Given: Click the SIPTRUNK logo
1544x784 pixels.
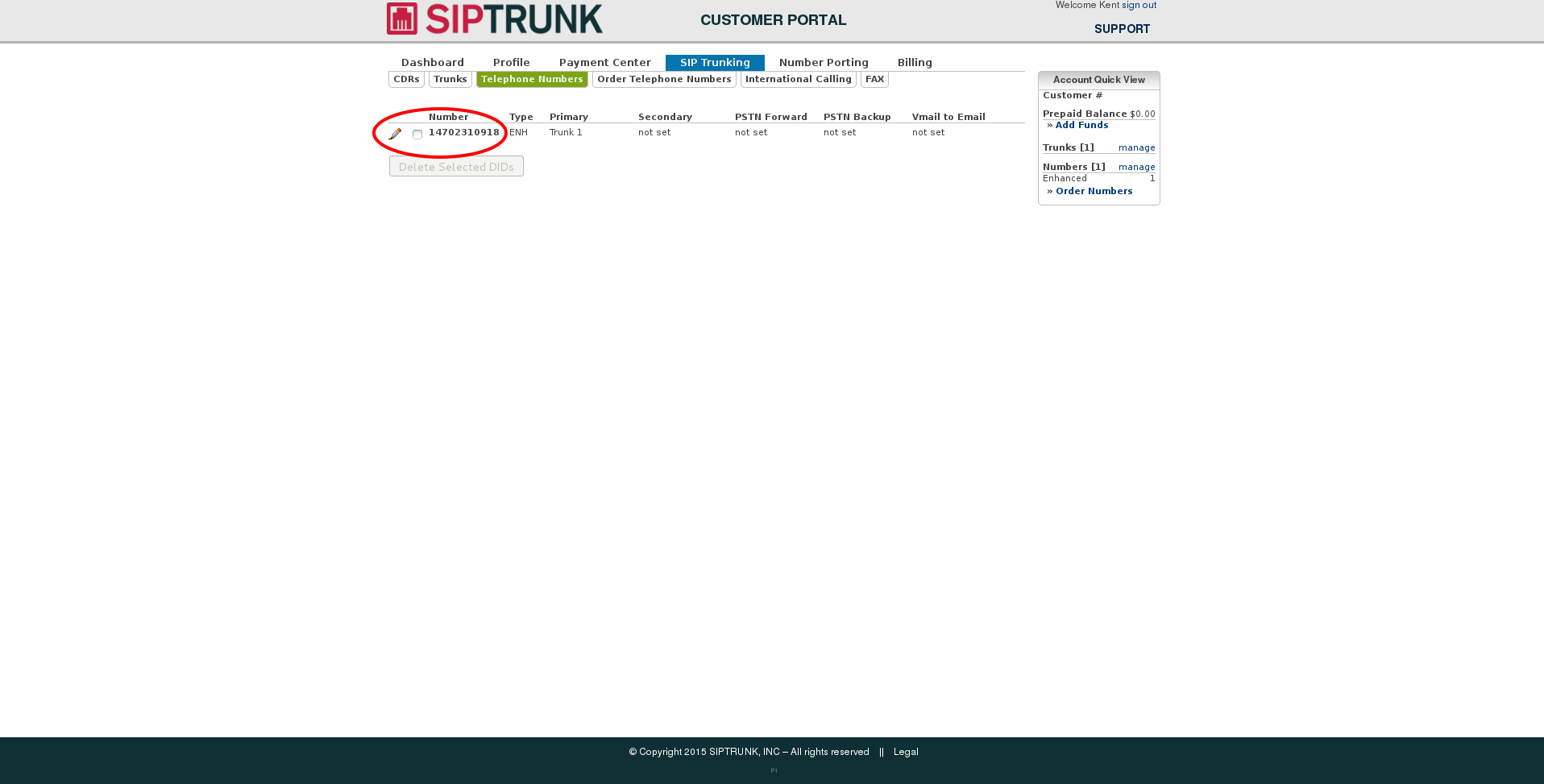Looking at the screenshot, I should coord(495,19).
